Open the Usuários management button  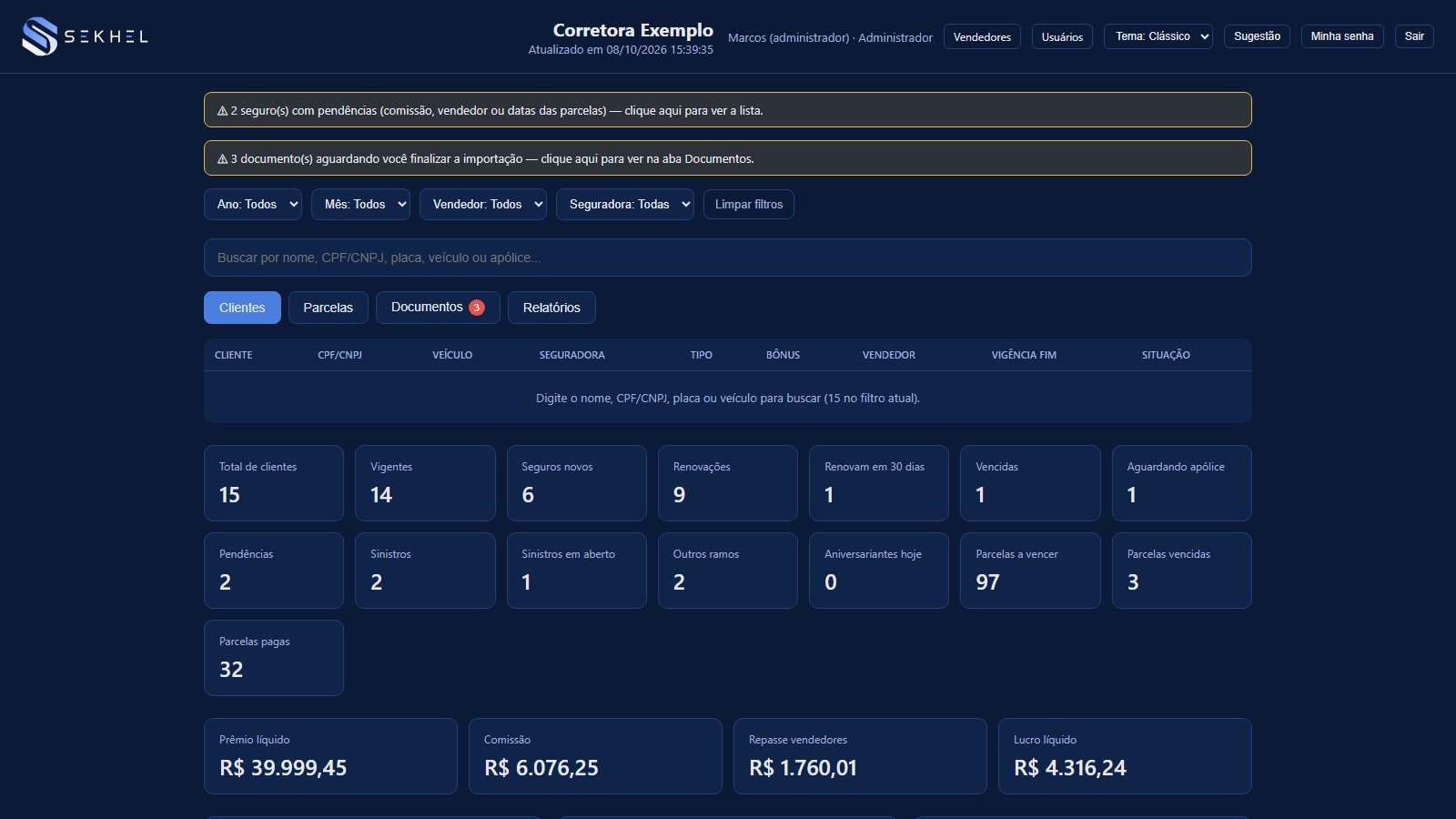click(x=1062, y=36)
